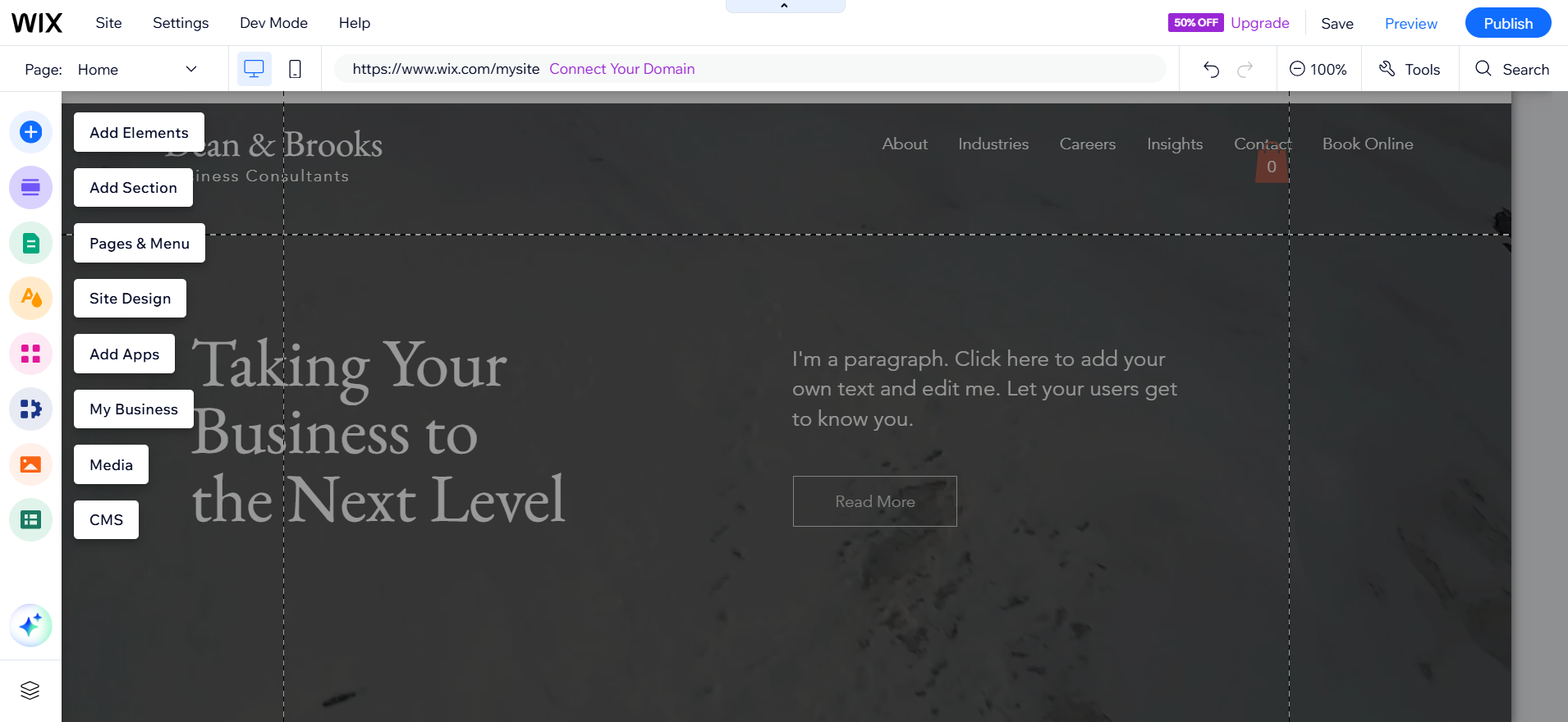The height and width of the screenshot is (722, 1568).
Task: Open the CMS table icon
Action: pos(30,519)
